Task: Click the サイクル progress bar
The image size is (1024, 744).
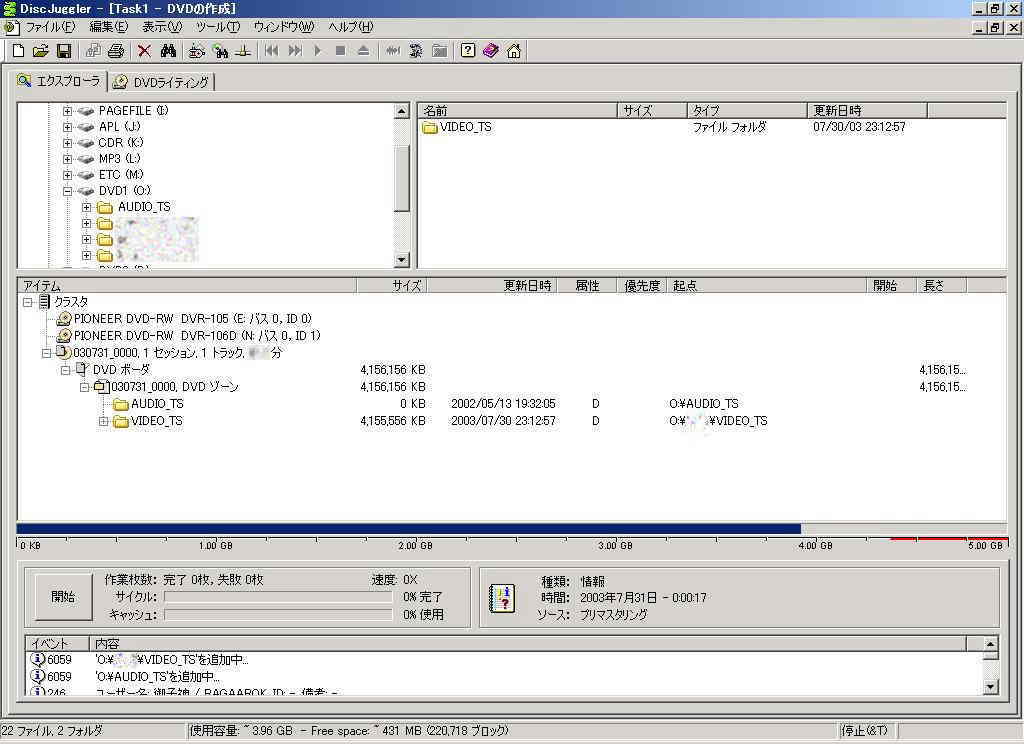Action: [x=278, y=597]
